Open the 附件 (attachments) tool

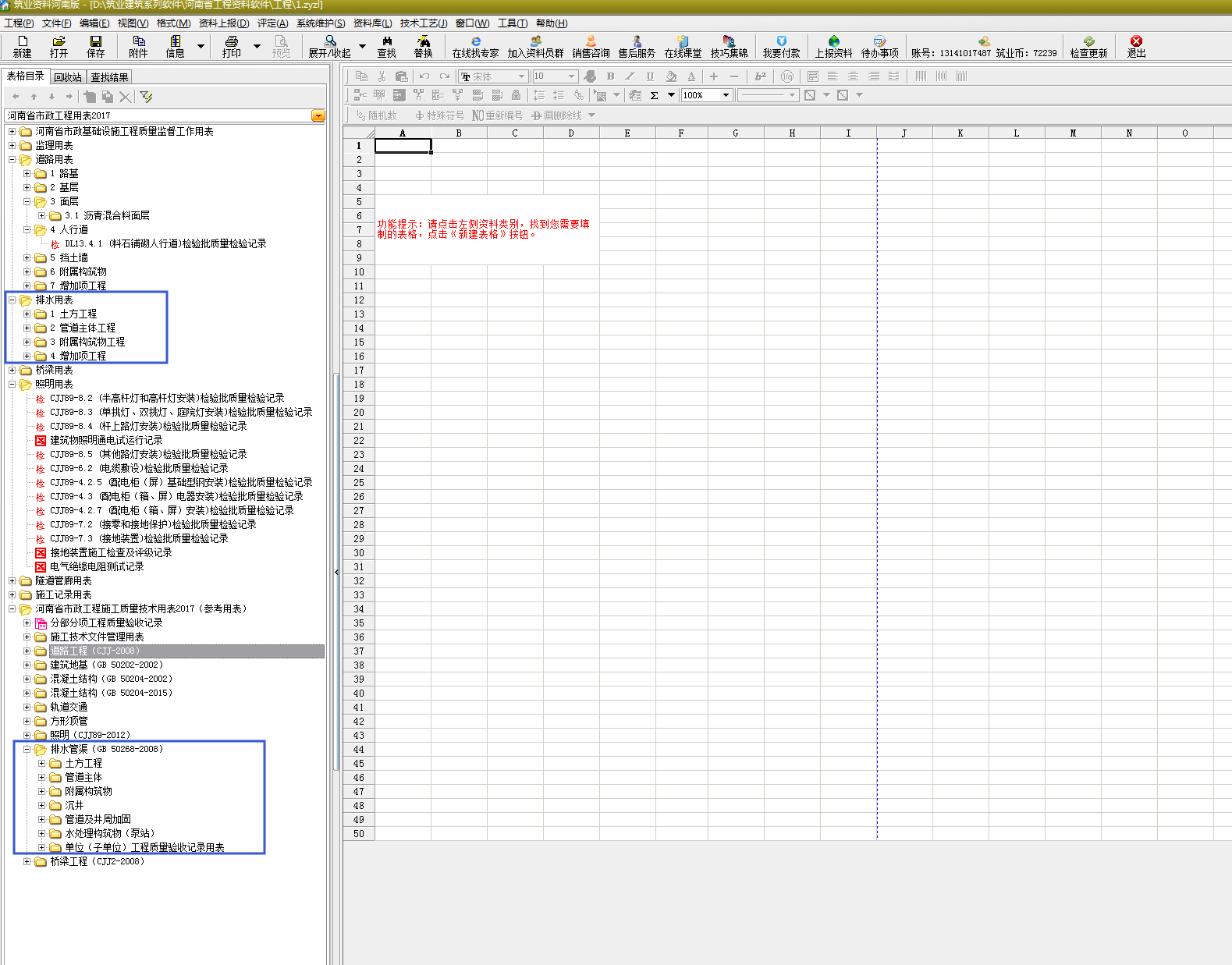click(x=138, y=46)
